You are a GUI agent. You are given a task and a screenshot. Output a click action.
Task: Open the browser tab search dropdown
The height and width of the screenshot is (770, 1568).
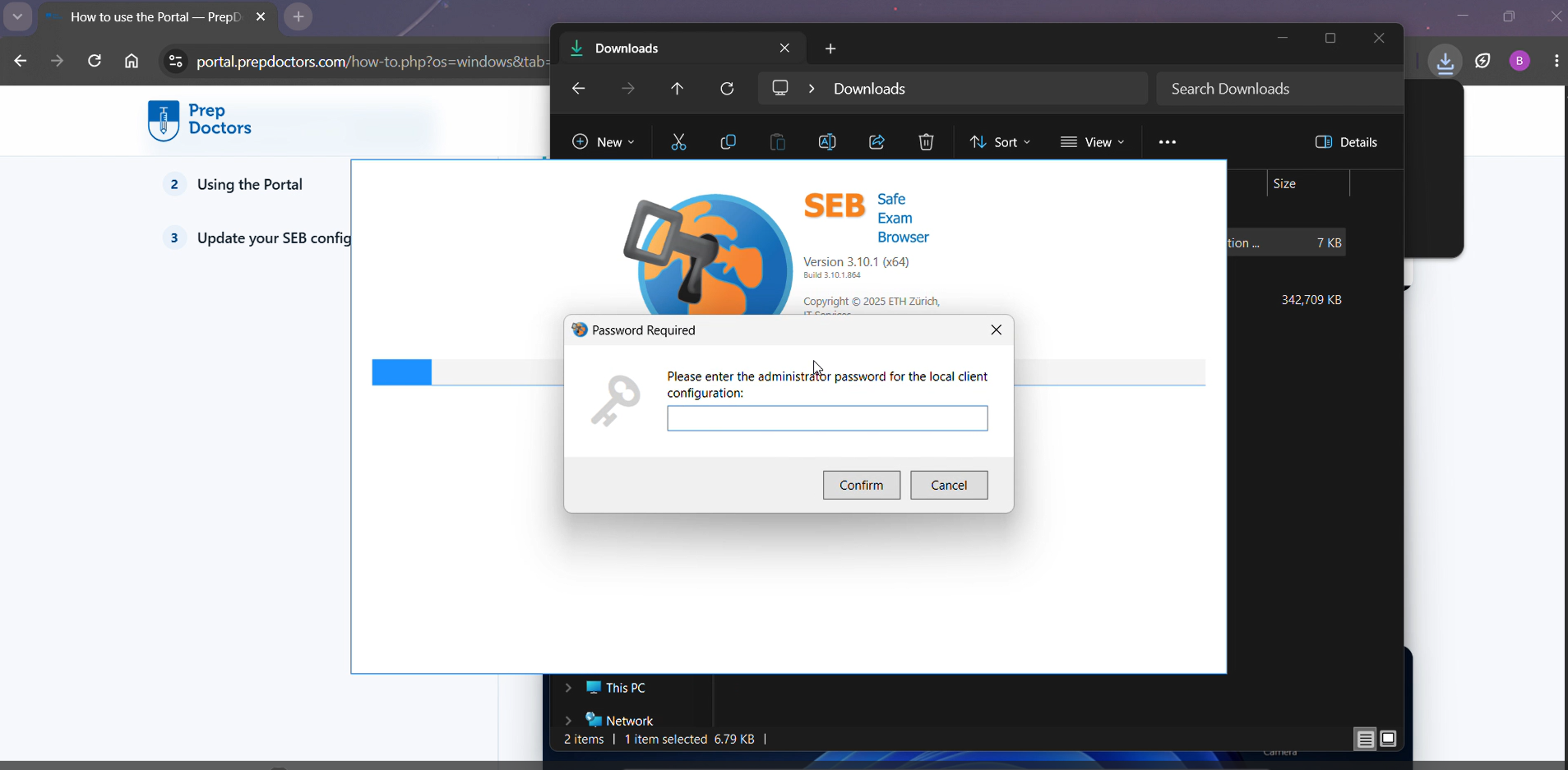point(17,17)
